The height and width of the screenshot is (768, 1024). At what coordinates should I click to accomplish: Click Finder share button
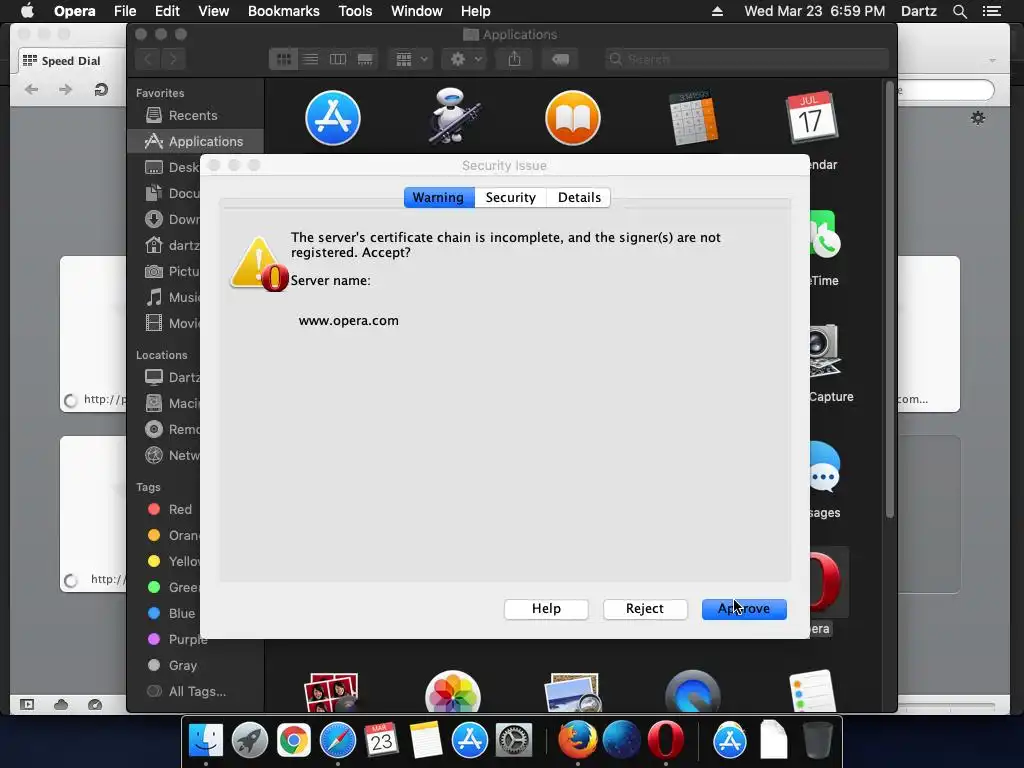pyautogui.click(x=515, y=59)
